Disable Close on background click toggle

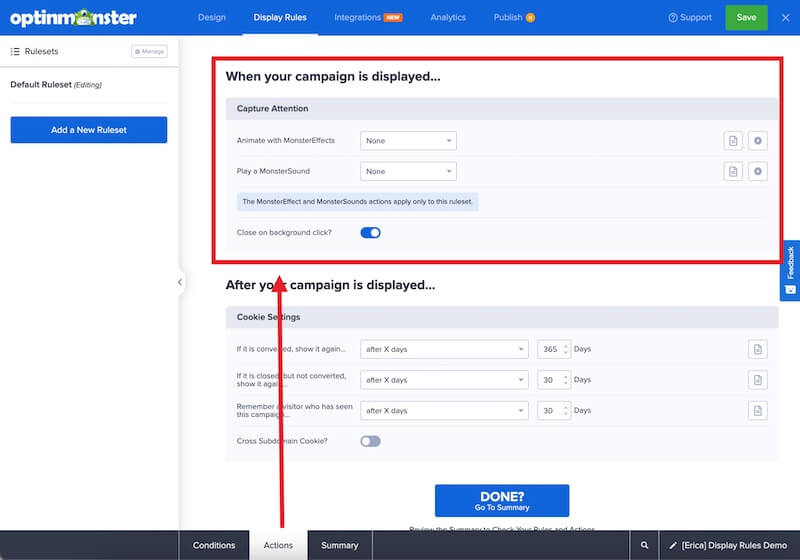pos(370,233)
